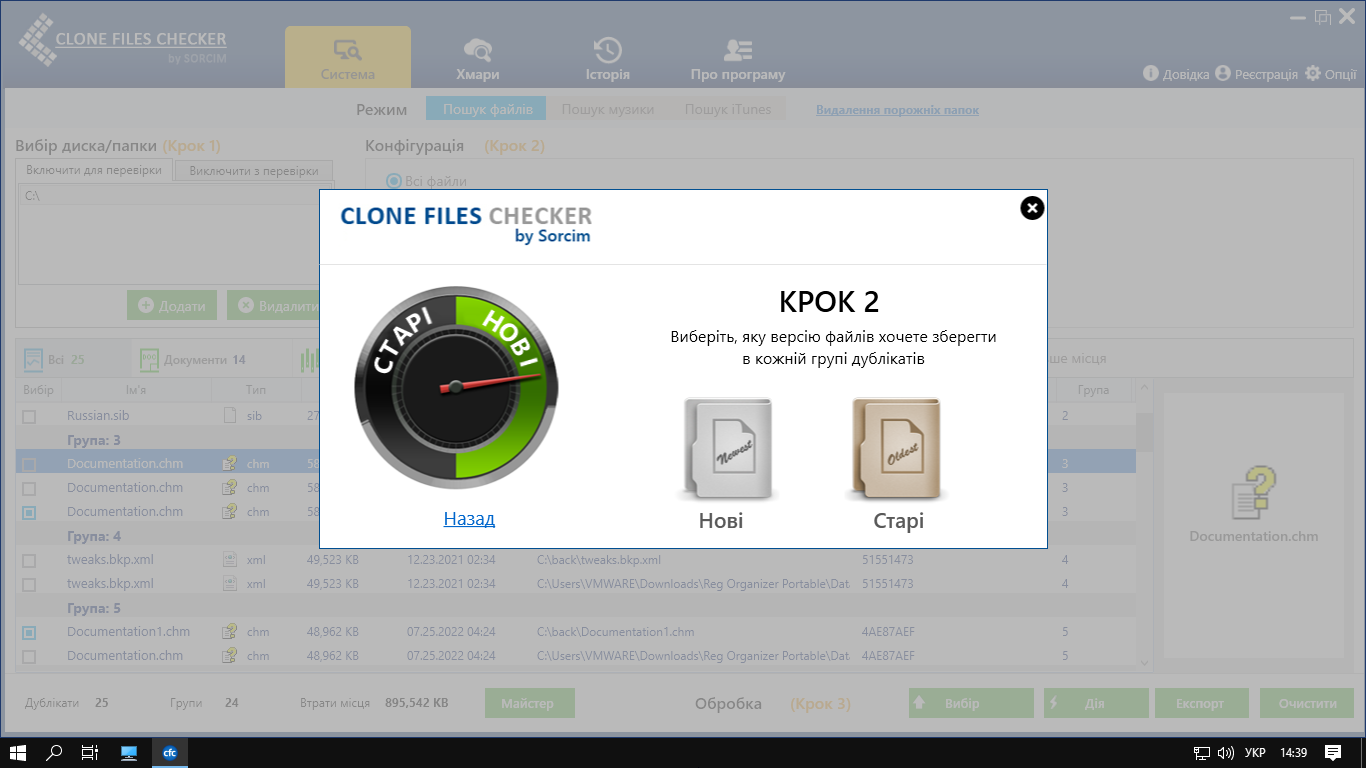Open Реєстрація registration
Image resolution: width=1366 pixels, height=768 pixels.
pyautogui.click(x=1256, y=74)
